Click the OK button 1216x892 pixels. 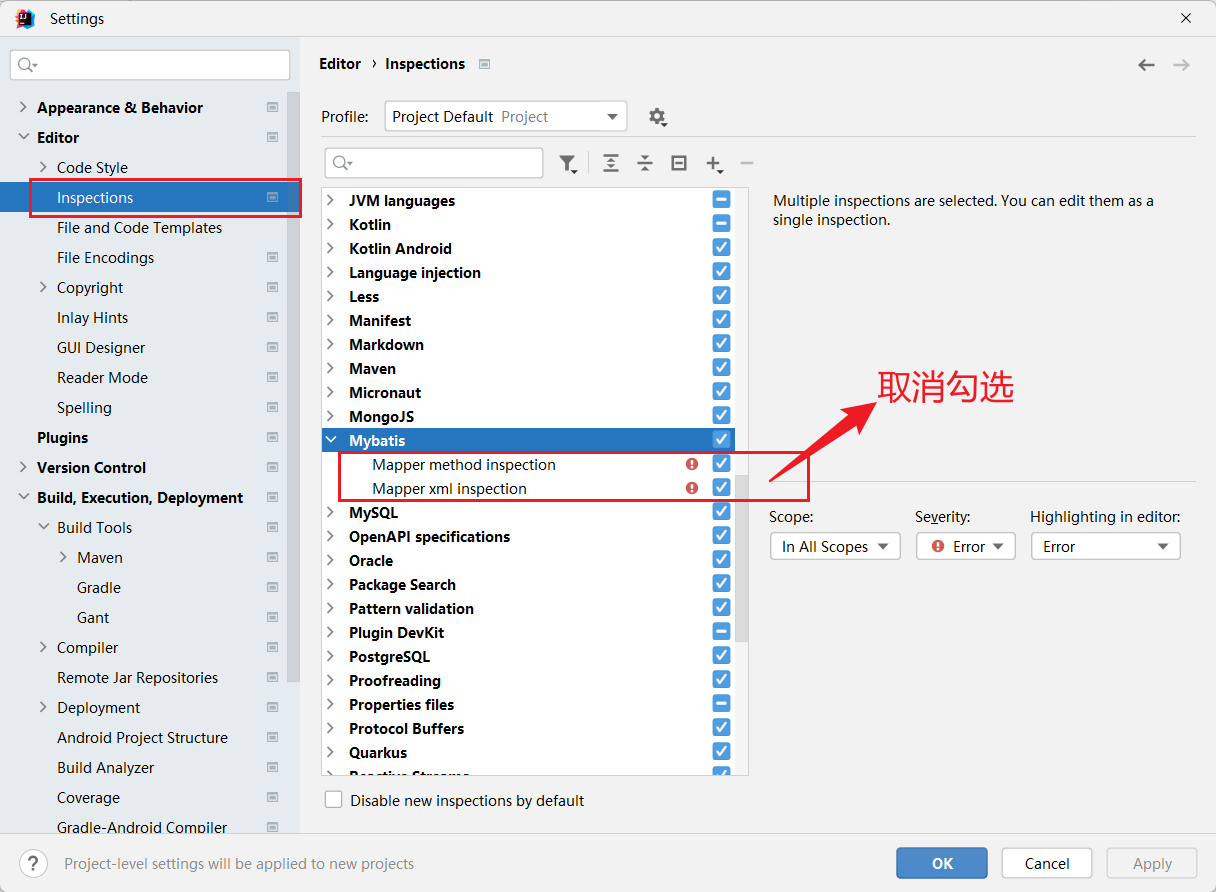coord(941,863)
